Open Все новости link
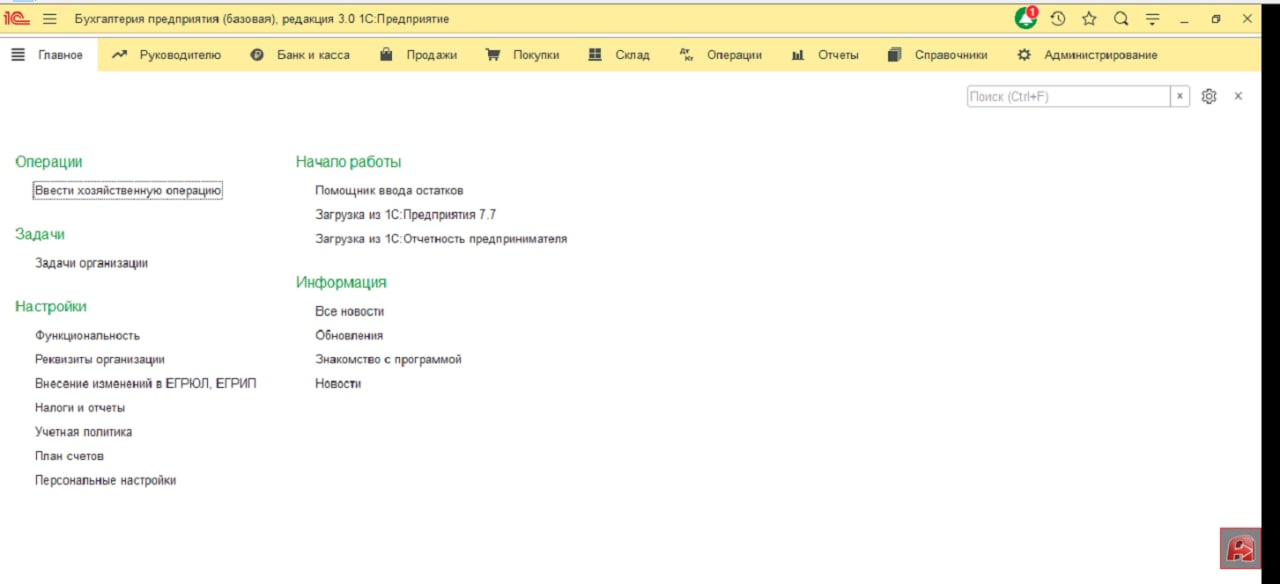 pyautogui.click(x=349, y=311)
